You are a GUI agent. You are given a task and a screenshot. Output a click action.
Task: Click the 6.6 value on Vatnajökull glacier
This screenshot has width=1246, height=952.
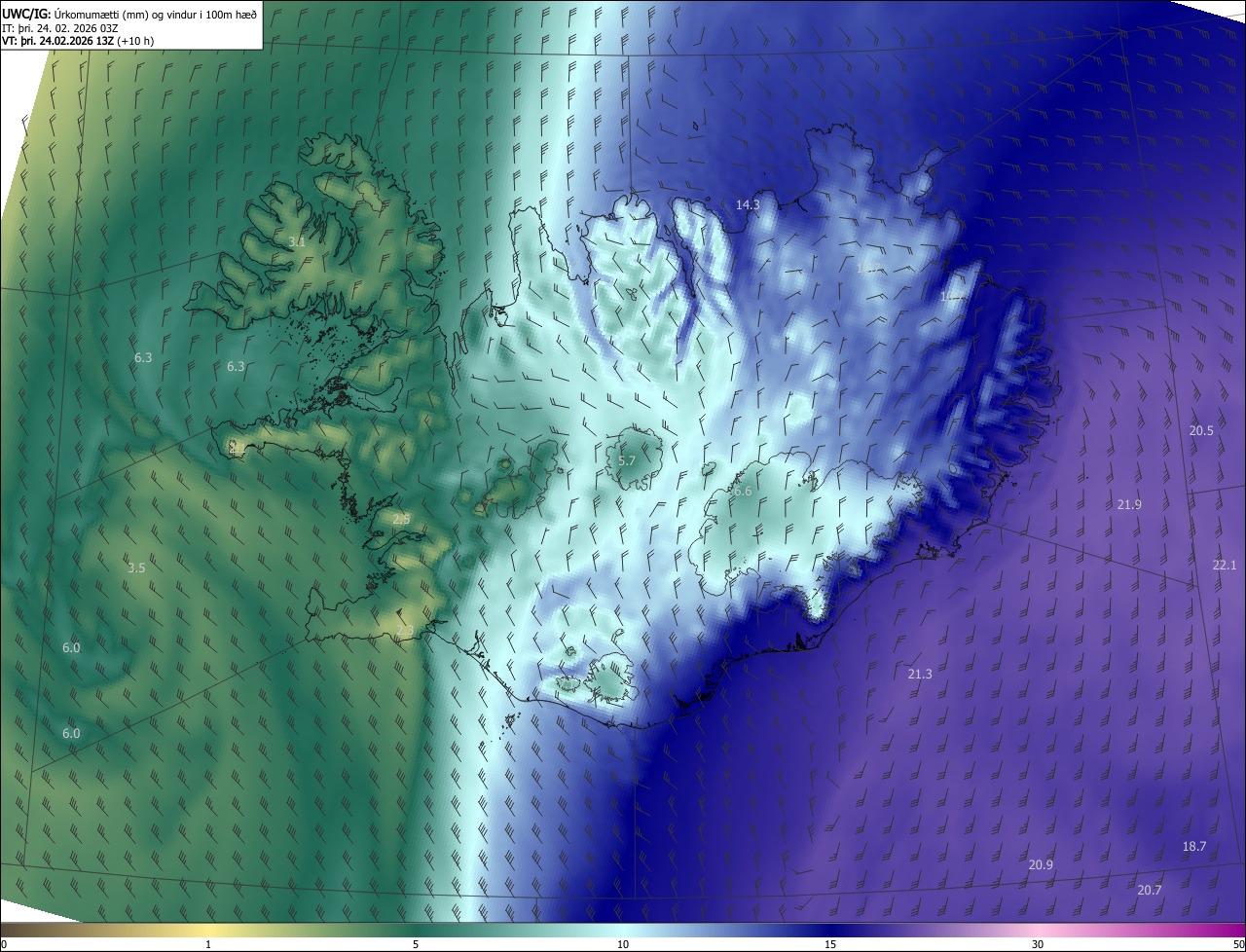tap(743, 492)
